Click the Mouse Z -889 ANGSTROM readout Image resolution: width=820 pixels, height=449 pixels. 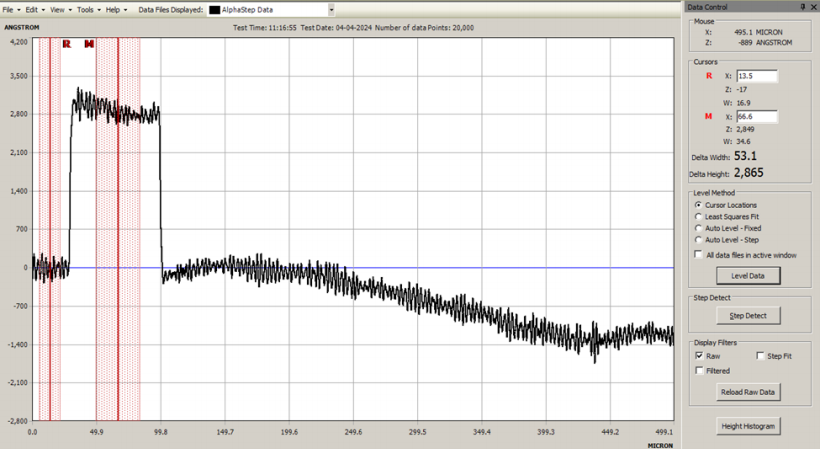click(765, 42)
